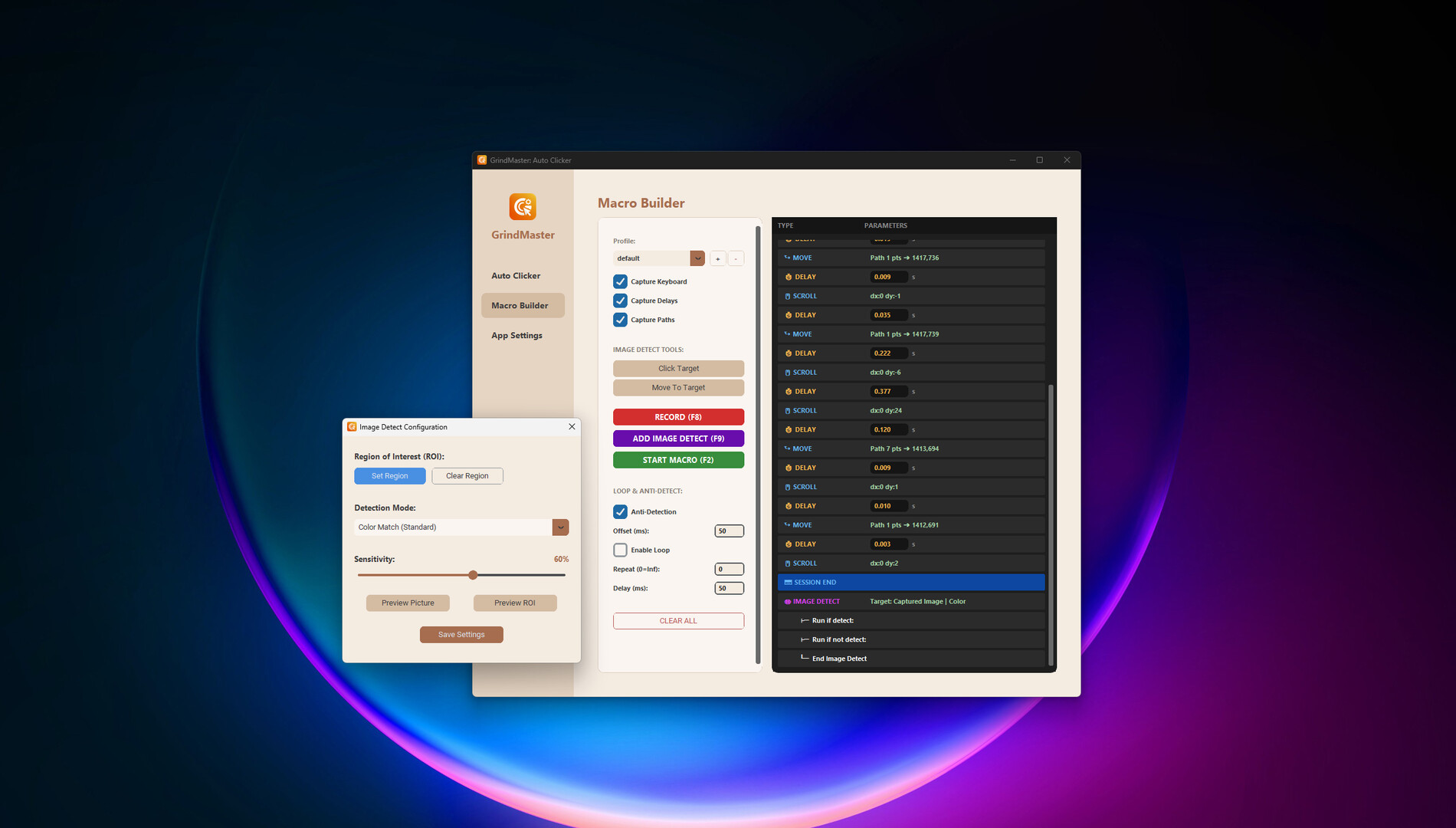The height and width of the screenshot is (828, 1456).
Task: Click the icon on MOVE 1413,694 row
Action: [x=787, y=449]
